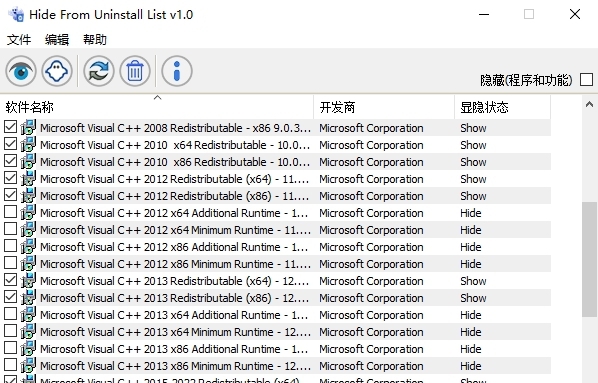598x383 pixels.
Task: Check Visual C++ 2013 x64 Minimum Runtime box
Action: [x=10, y=330]
